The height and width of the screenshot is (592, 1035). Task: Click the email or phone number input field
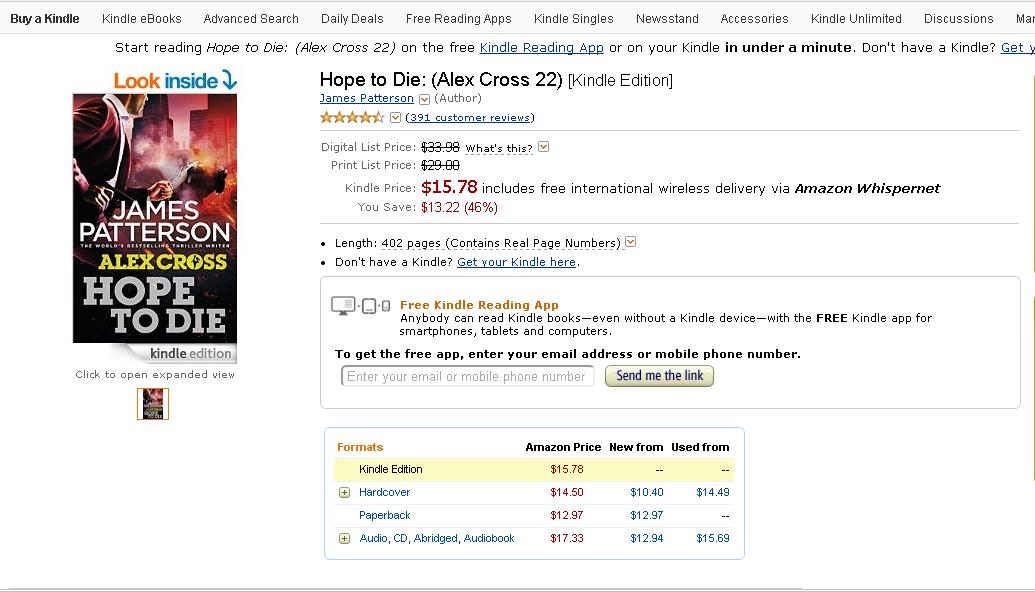(x=466, y=376)
